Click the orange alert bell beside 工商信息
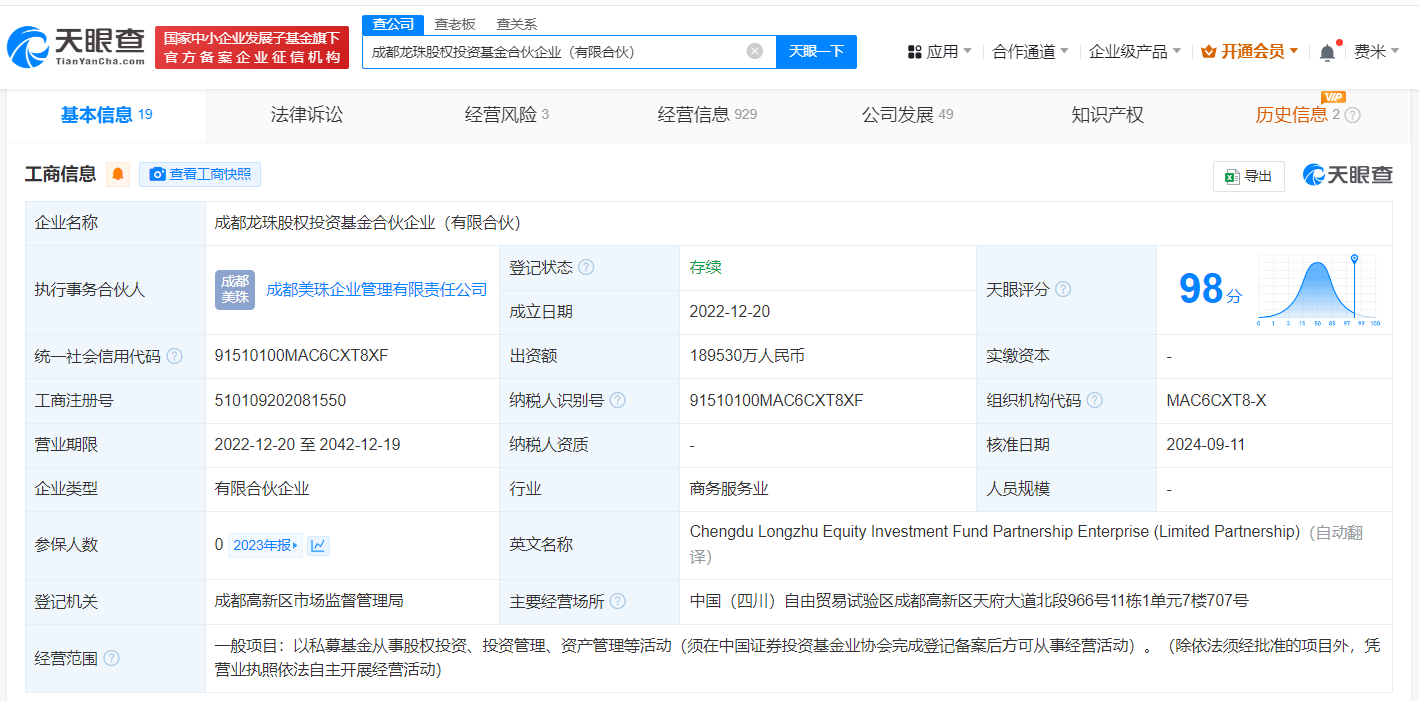The image size is (1419, 701). pos(117,174)
